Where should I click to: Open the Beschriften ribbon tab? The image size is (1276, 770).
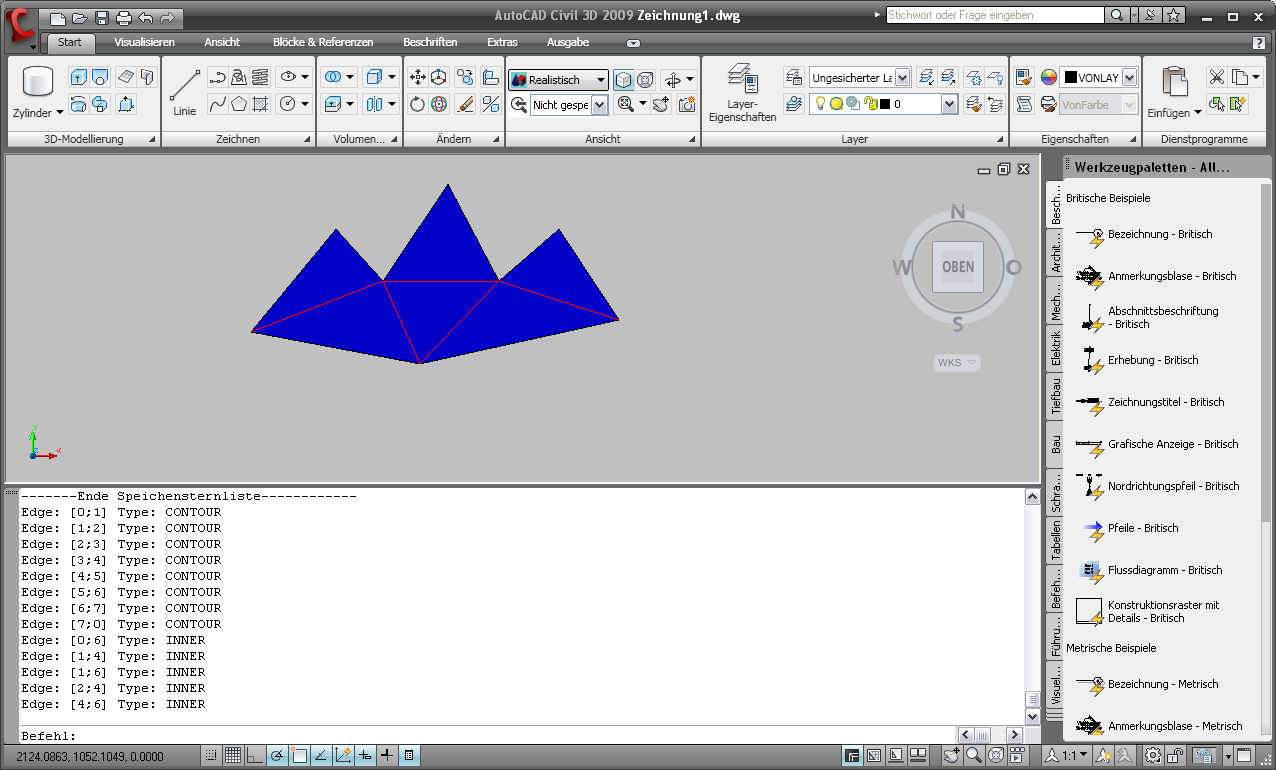click(430, 42)
